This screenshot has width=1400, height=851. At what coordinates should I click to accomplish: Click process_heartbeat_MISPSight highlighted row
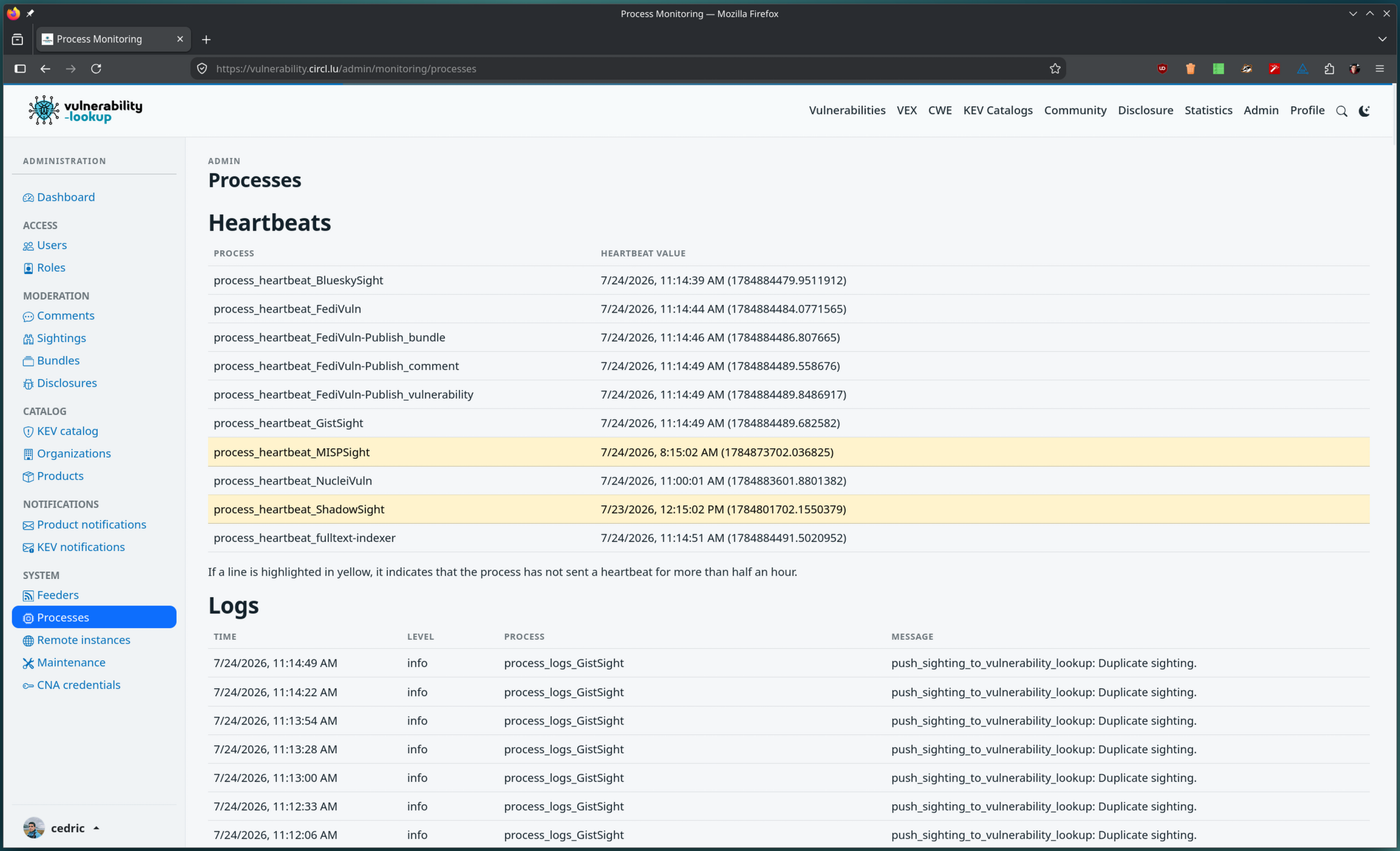(x=788, y=452)
